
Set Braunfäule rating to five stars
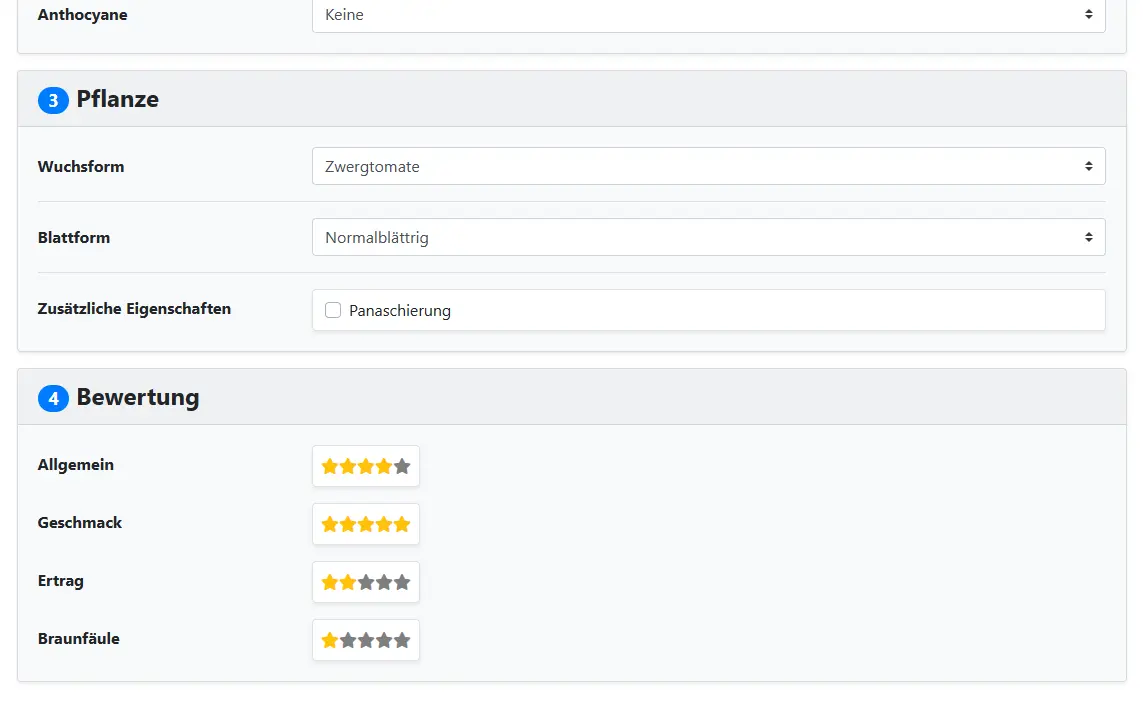402,640
